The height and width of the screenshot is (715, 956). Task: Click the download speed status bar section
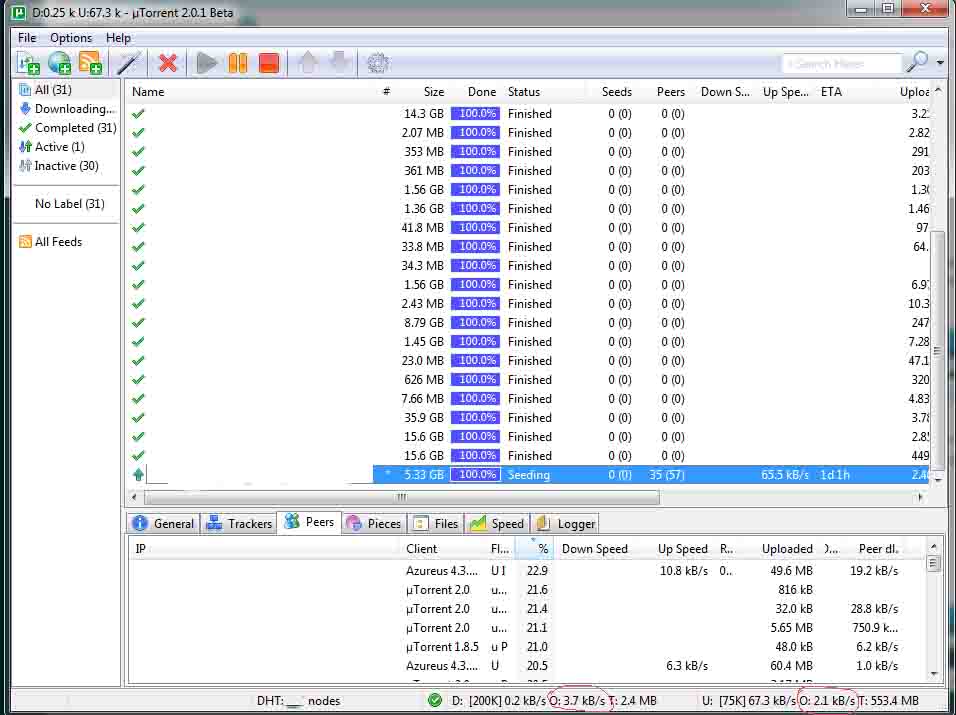[555, 701]
